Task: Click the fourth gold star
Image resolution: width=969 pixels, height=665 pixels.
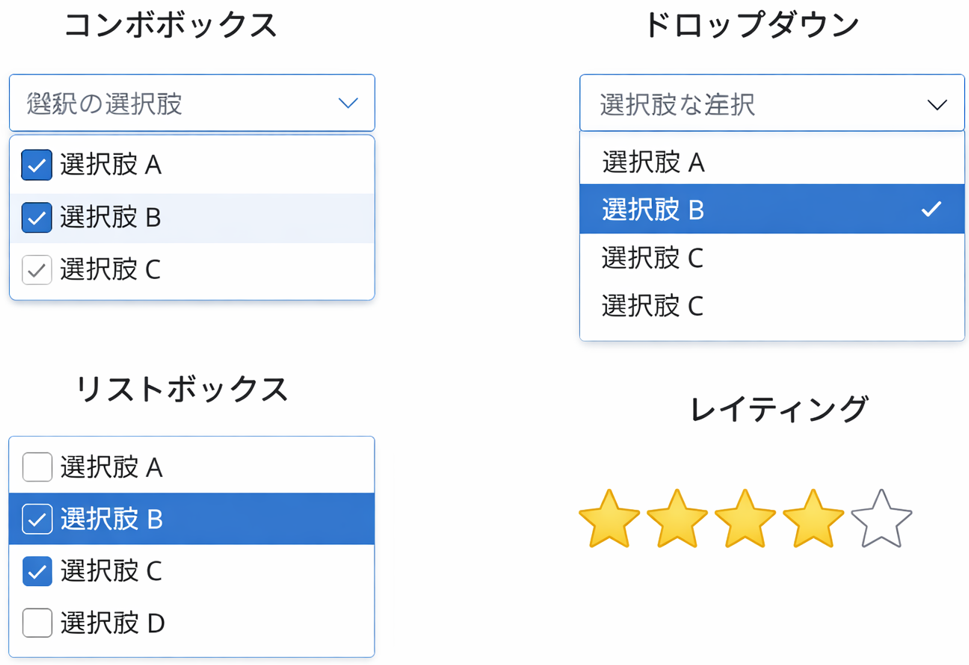Action: pyautogui.click(x=813, y=518)
